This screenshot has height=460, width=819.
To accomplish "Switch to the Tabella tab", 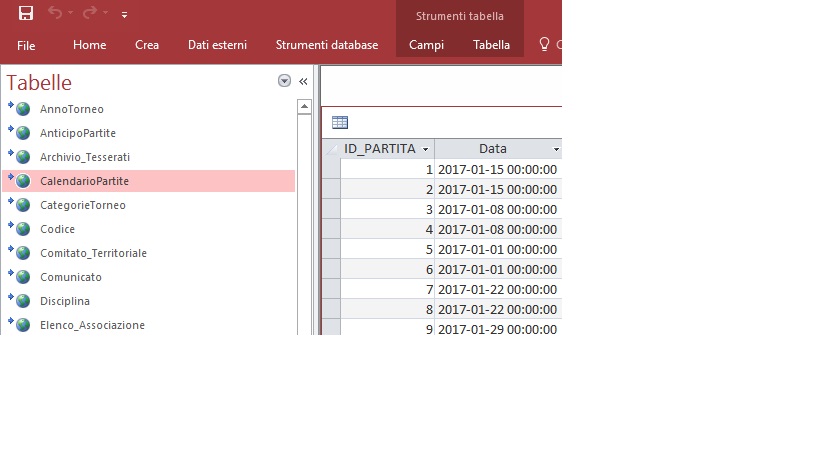I will coord(491,45).
